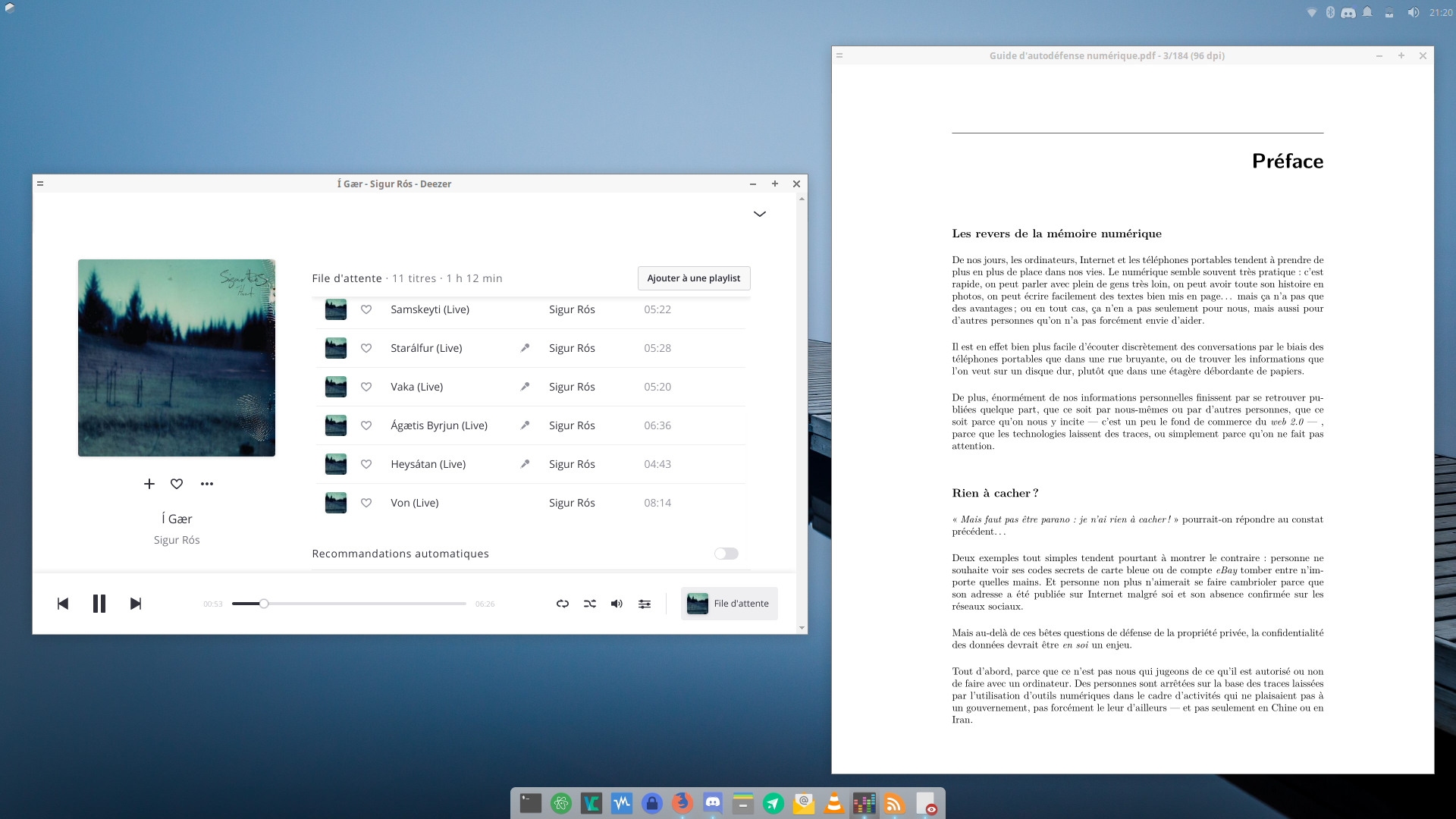1456x819 pixels.
Task: Open more options below the album cover
Action: coord(207,484)
